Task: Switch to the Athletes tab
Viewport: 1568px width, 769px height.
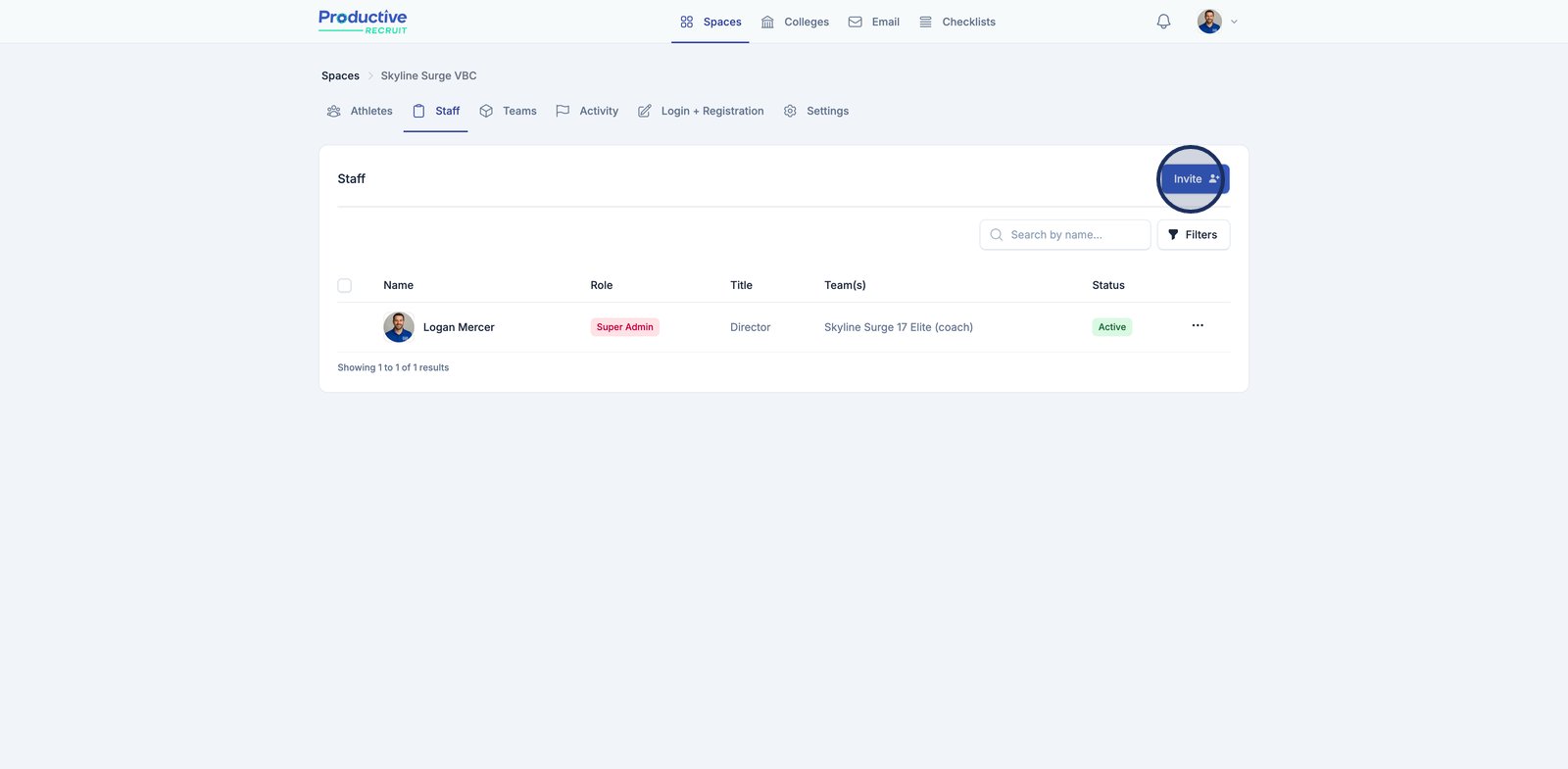Action: coord(360,111)
